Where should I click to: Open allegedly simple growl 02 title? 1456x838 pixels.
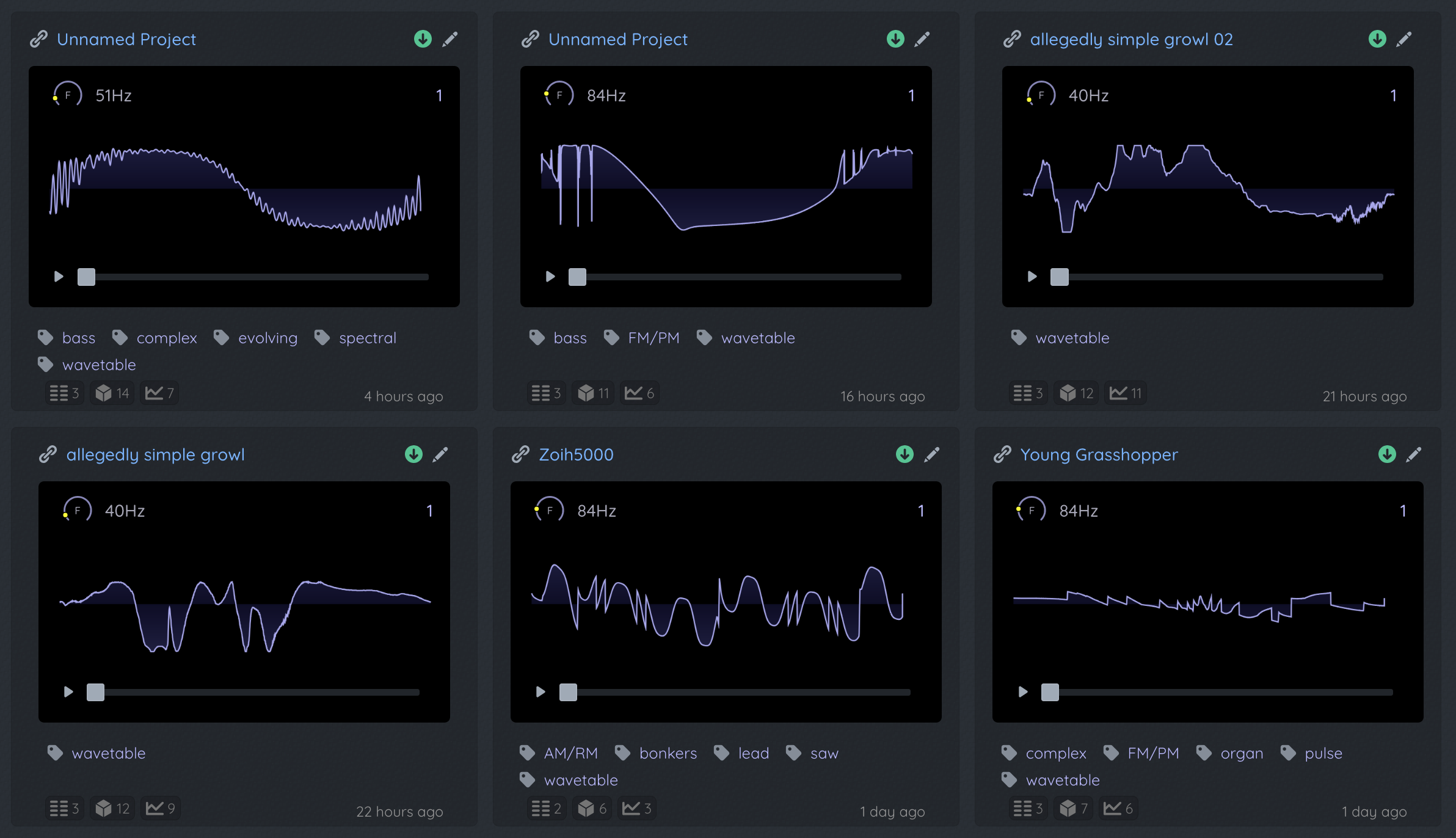pos(1131,39)
